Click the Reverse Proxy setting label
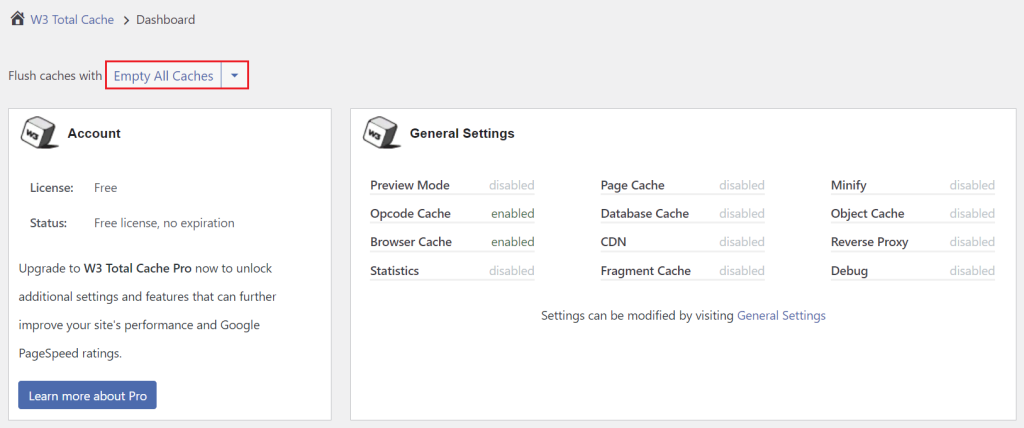The image size is (1024, 428). (869, 242)
